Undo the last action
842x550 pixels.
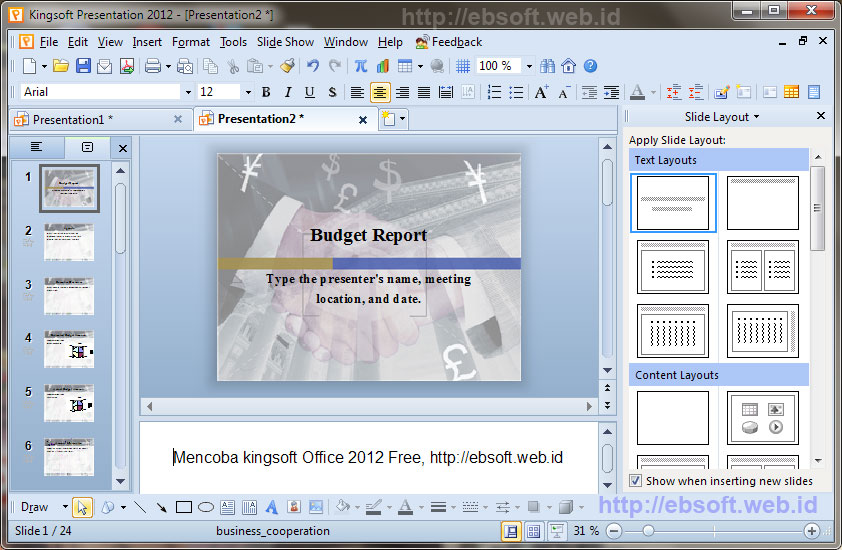313,66
